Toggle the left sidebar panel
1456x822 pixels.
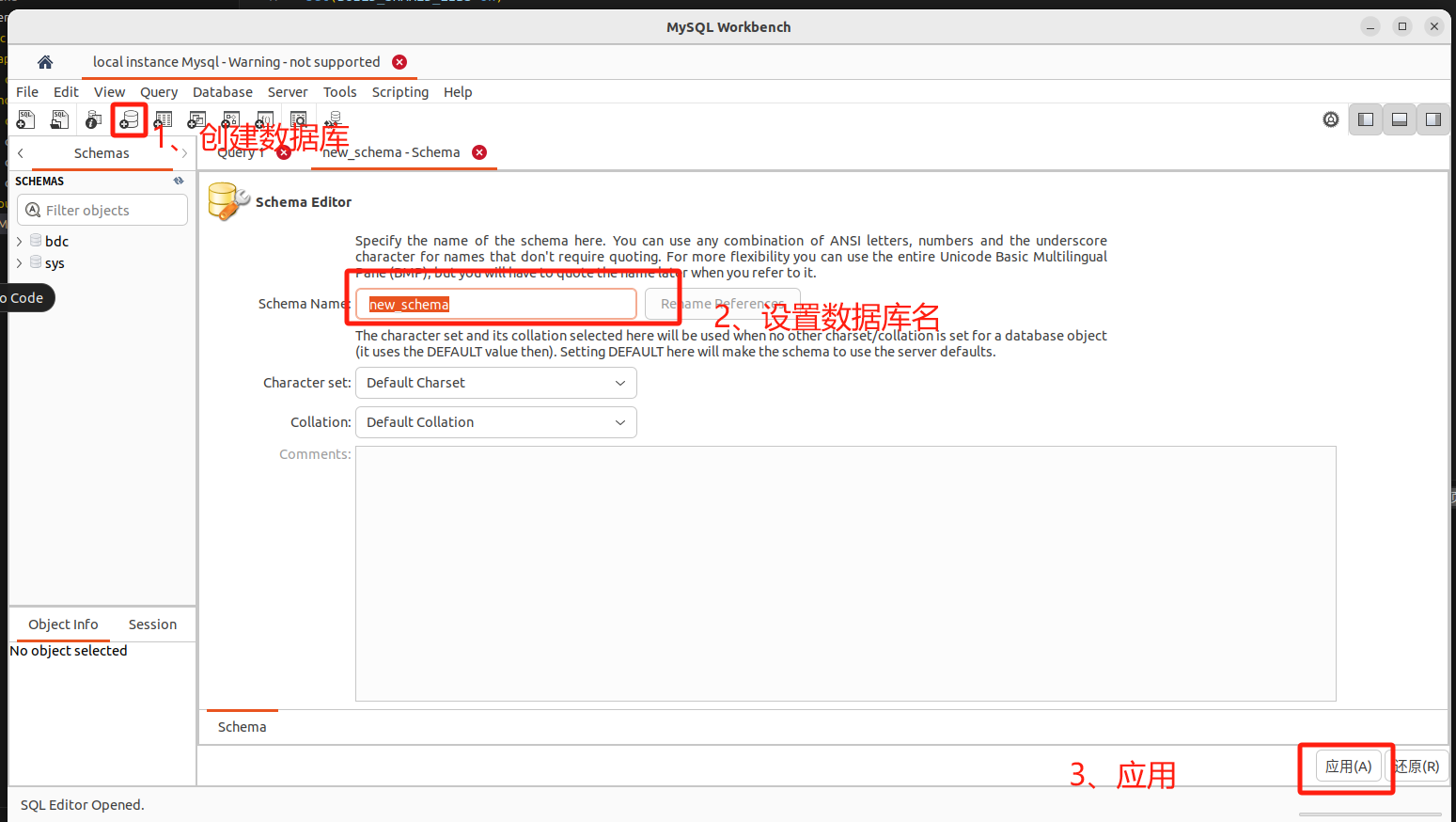(1366, 119)
